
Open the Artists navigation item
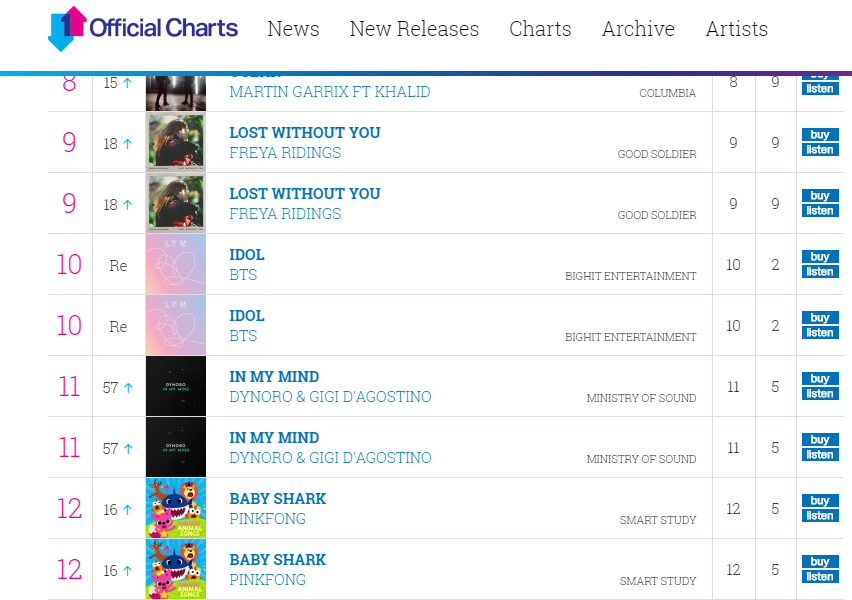click(x=737, y=29)
